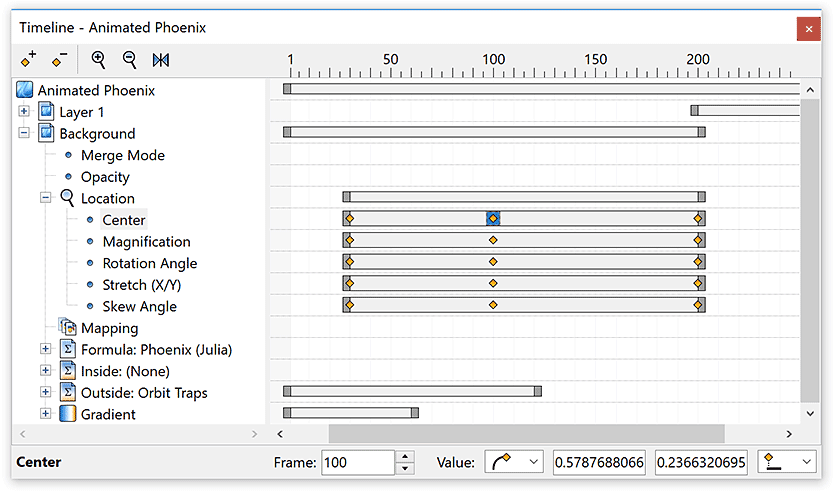
Task: Click the Magnification keyframe at frame 100
Action: [493, 240]
